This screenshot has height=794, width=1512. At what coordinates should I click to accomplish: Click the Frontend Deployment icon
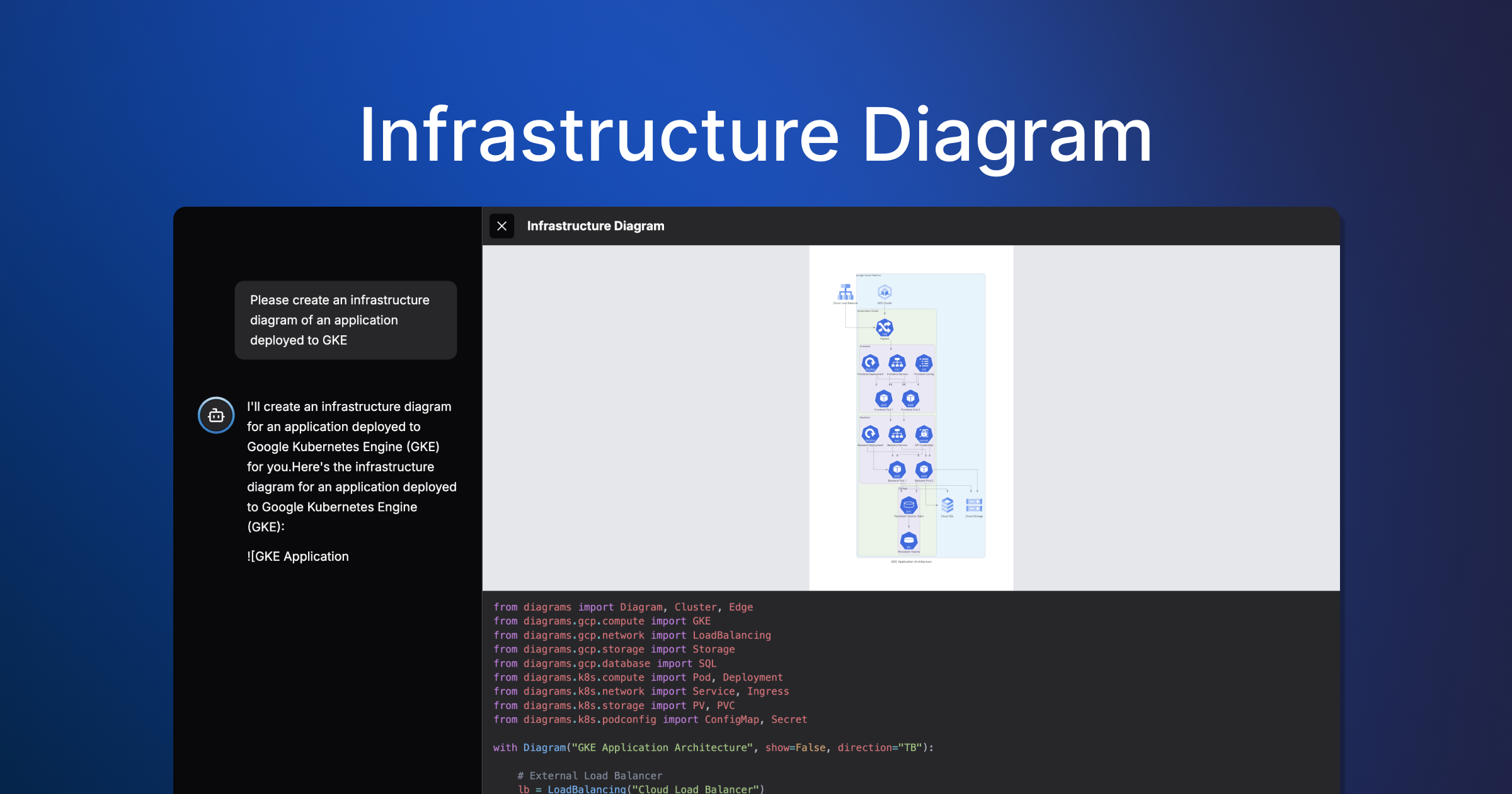870,363
